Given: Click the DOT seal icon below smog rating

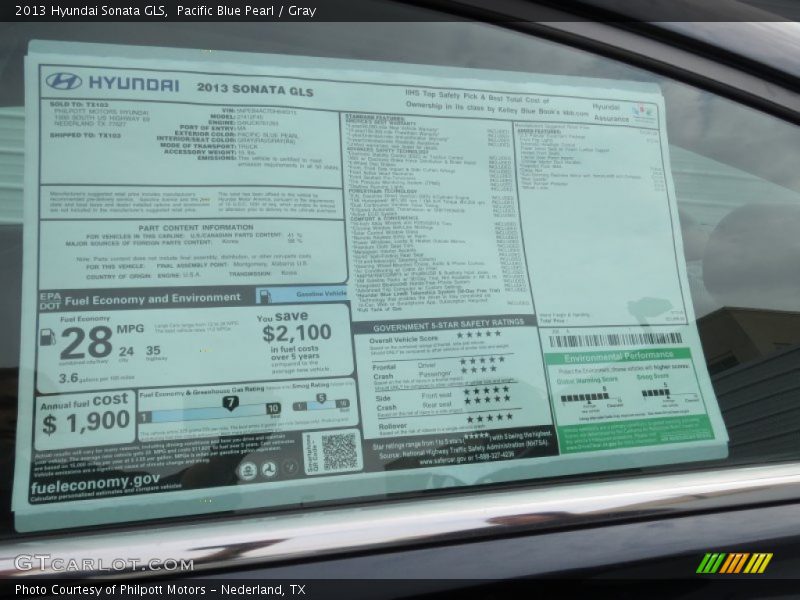Looking at the screenshot, I should (268, 467).
